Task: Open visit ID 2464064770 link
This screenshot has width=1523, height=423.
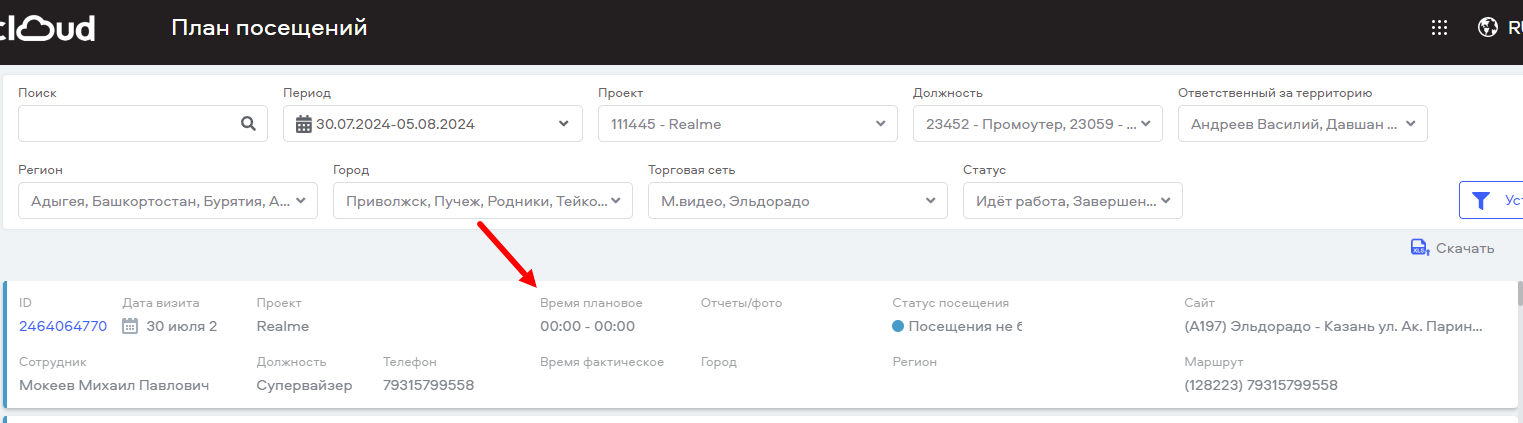Action: click(63, 326)
